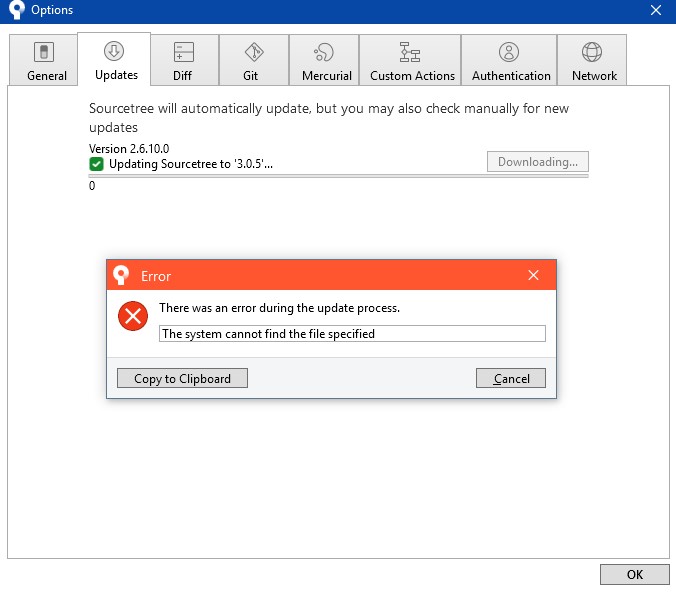Viewport: 676px width, 592px height.
Task: Open the Network tab
Action: point(592,60)
